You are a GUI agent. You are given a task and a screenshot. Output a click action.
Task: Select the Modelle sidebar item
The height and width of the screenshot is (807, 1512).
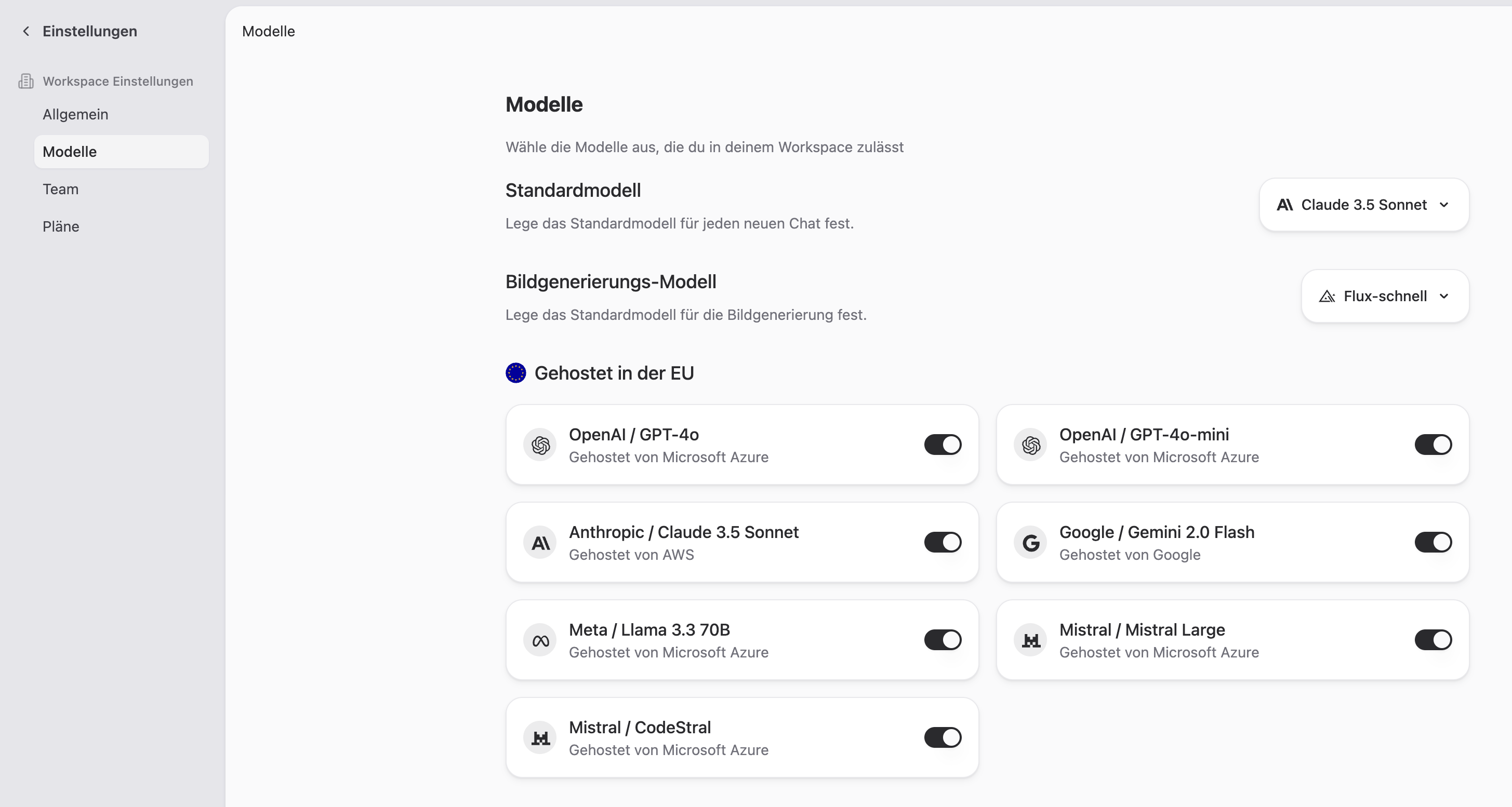click(x=122, y=152)
